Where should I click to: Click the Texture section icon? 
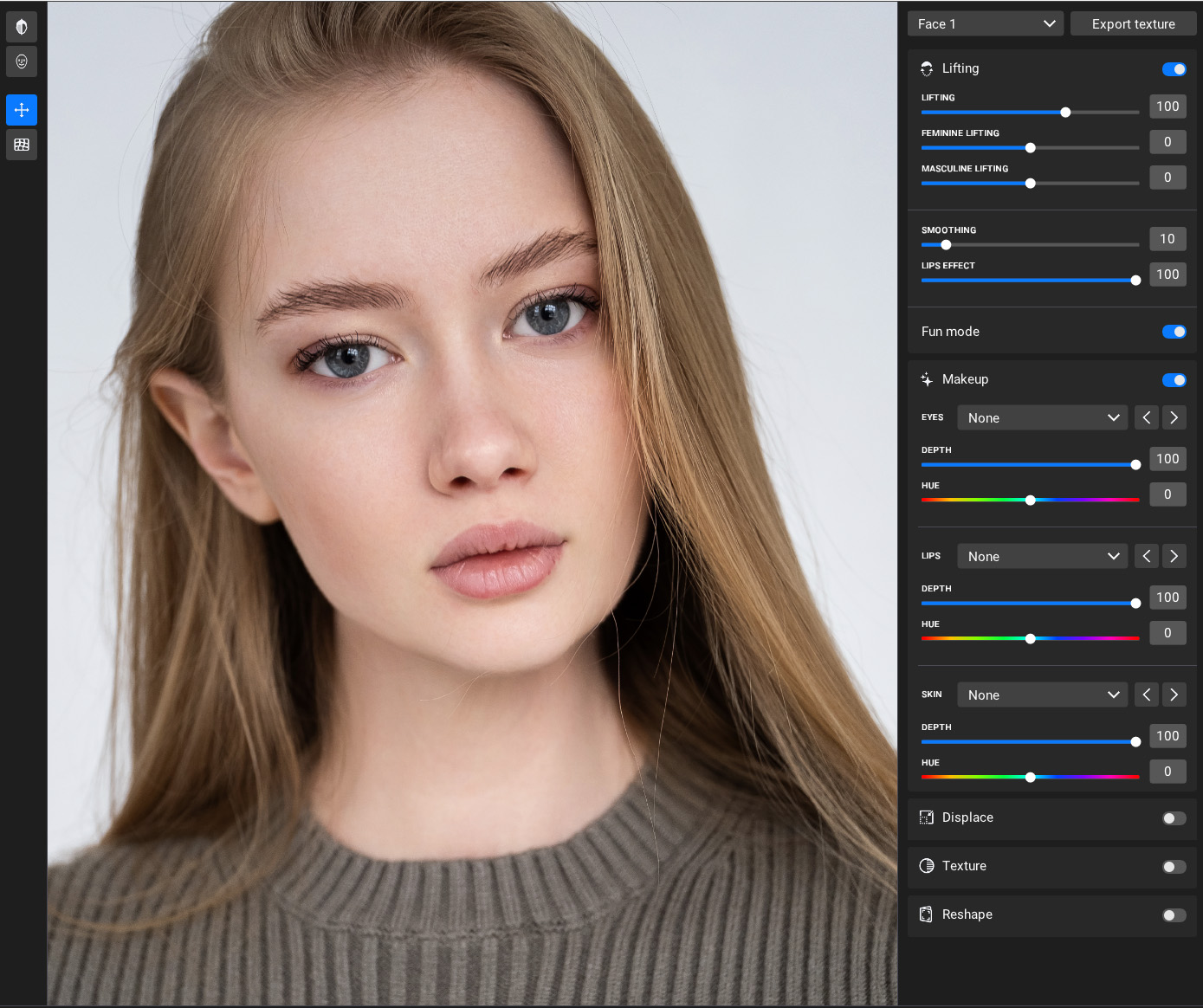click(x=927, y=866)
